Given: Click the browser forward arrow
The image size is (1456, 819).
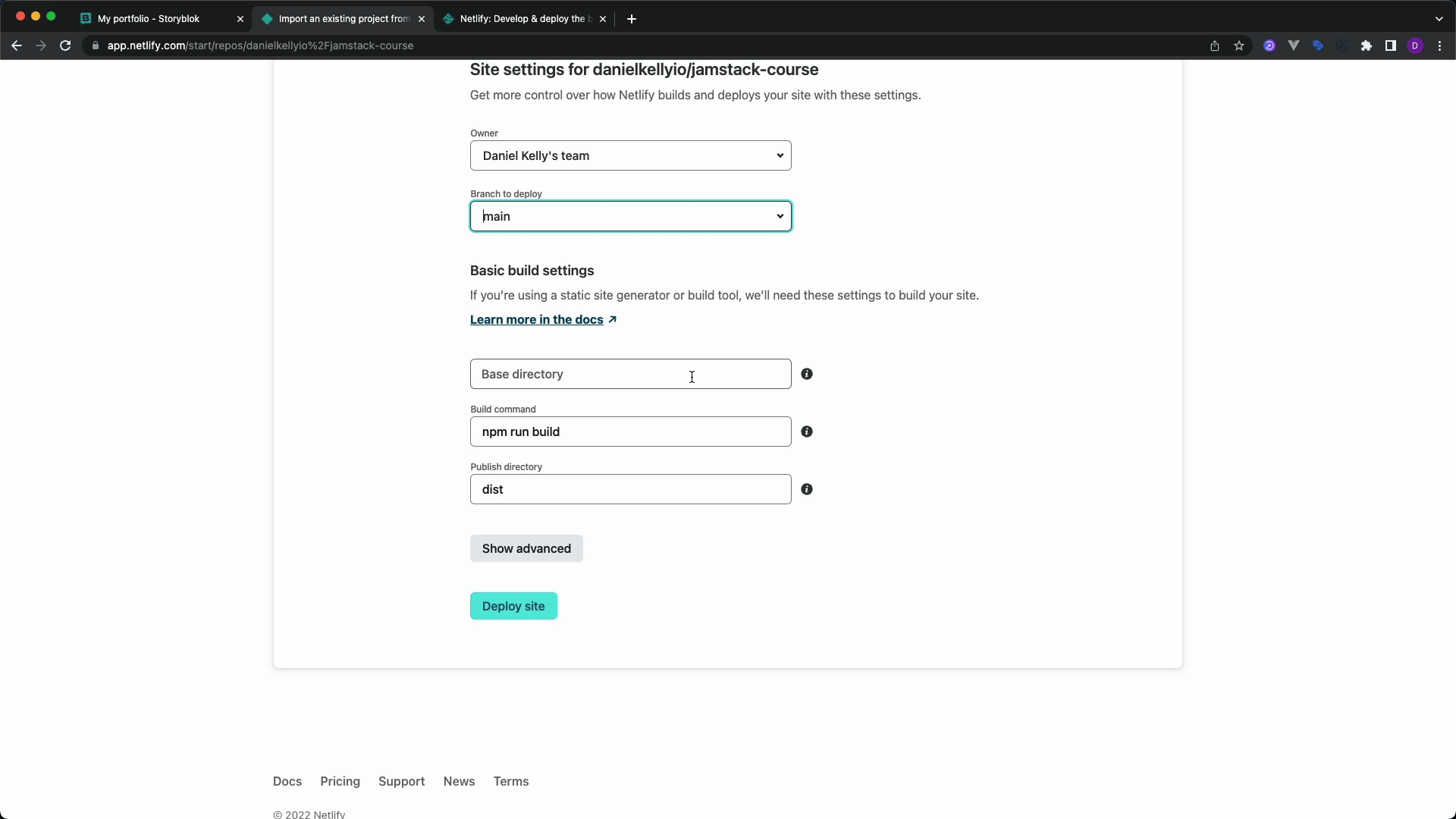Looking at the screenshot, I should point(41,45).
